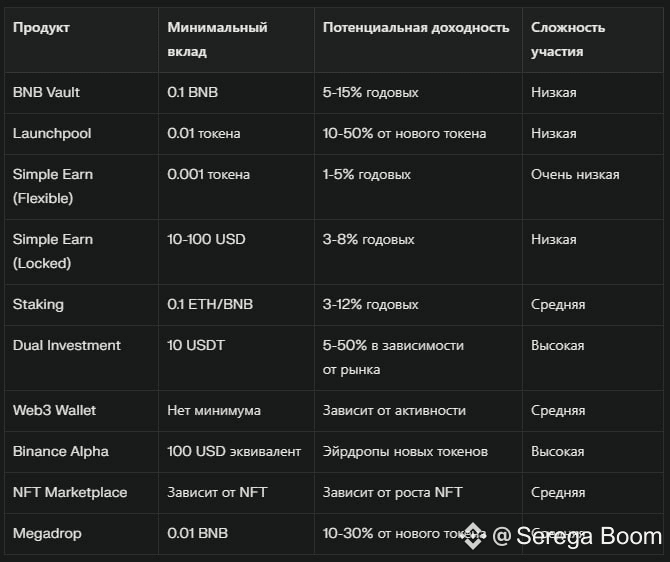
Task: Select the NFT Marketplace row name
Action: (70, 492)
